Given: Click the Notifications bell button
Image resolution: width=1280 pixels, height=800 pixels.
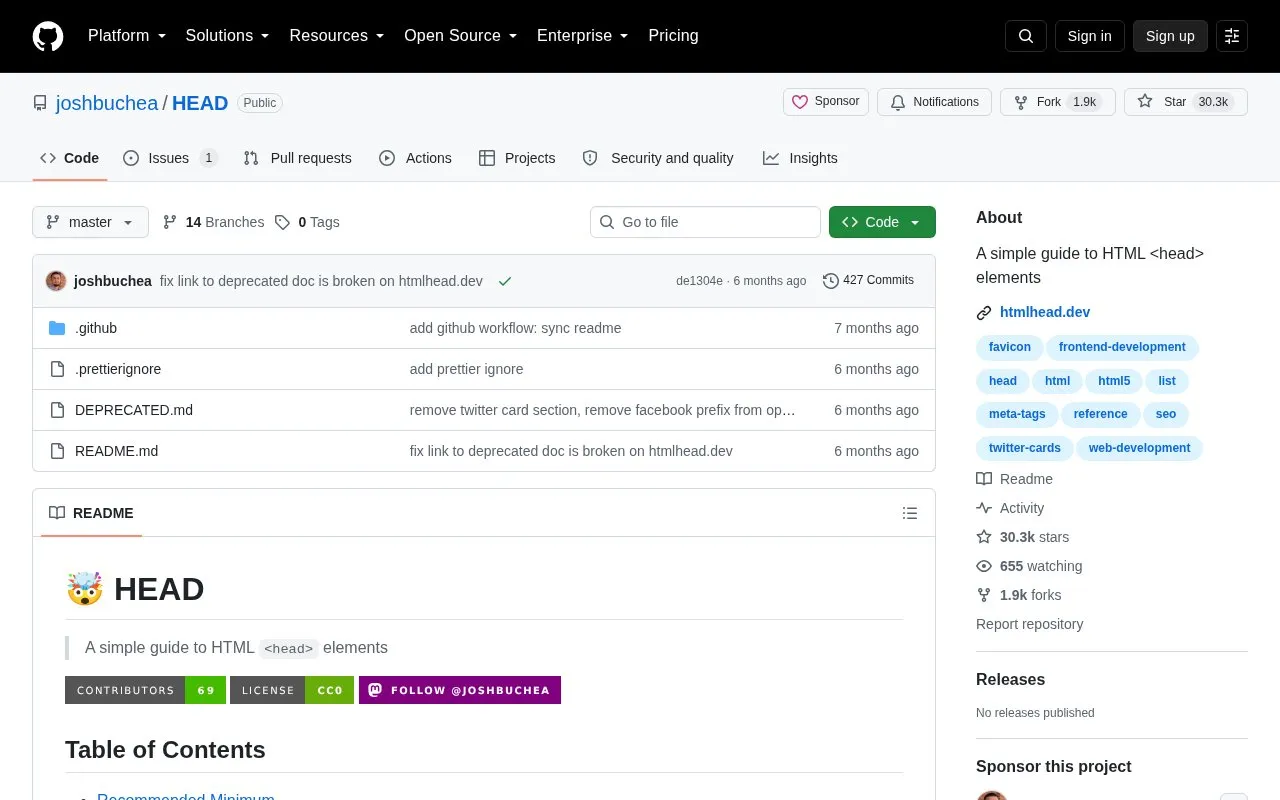Looking at the screenshot, I should 934,102.
